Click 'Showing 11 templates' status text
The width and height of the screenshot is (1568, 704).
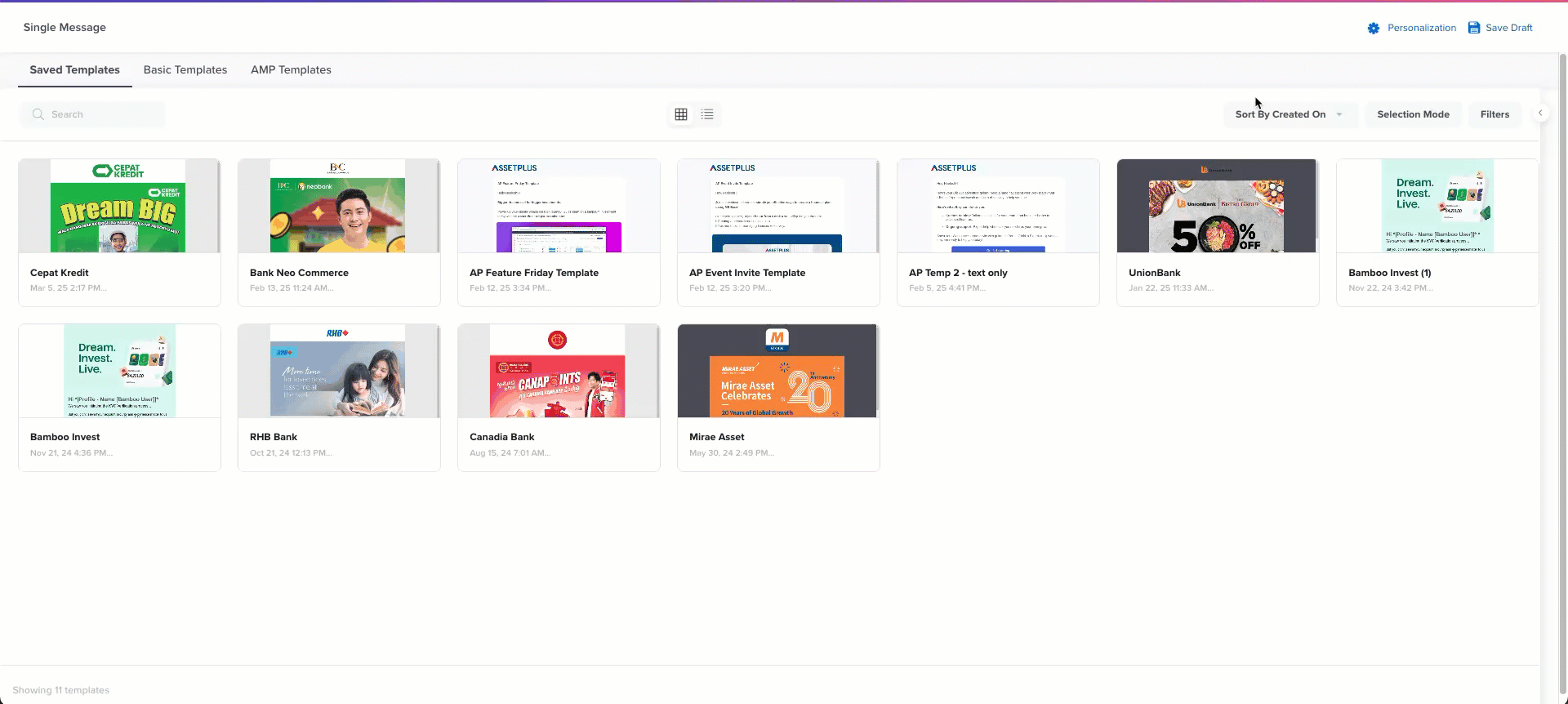(61, 691)
